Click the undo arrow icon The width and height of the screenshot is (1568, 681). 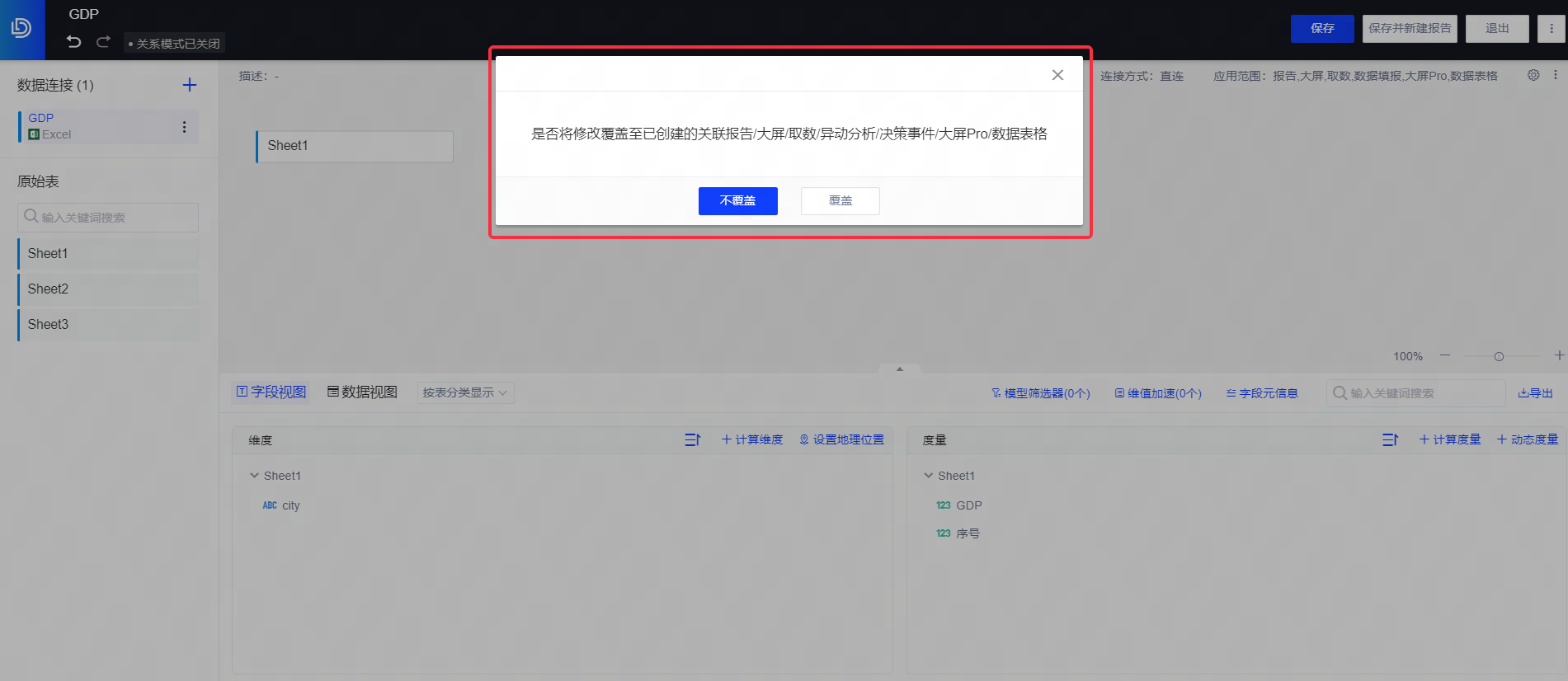74,42
